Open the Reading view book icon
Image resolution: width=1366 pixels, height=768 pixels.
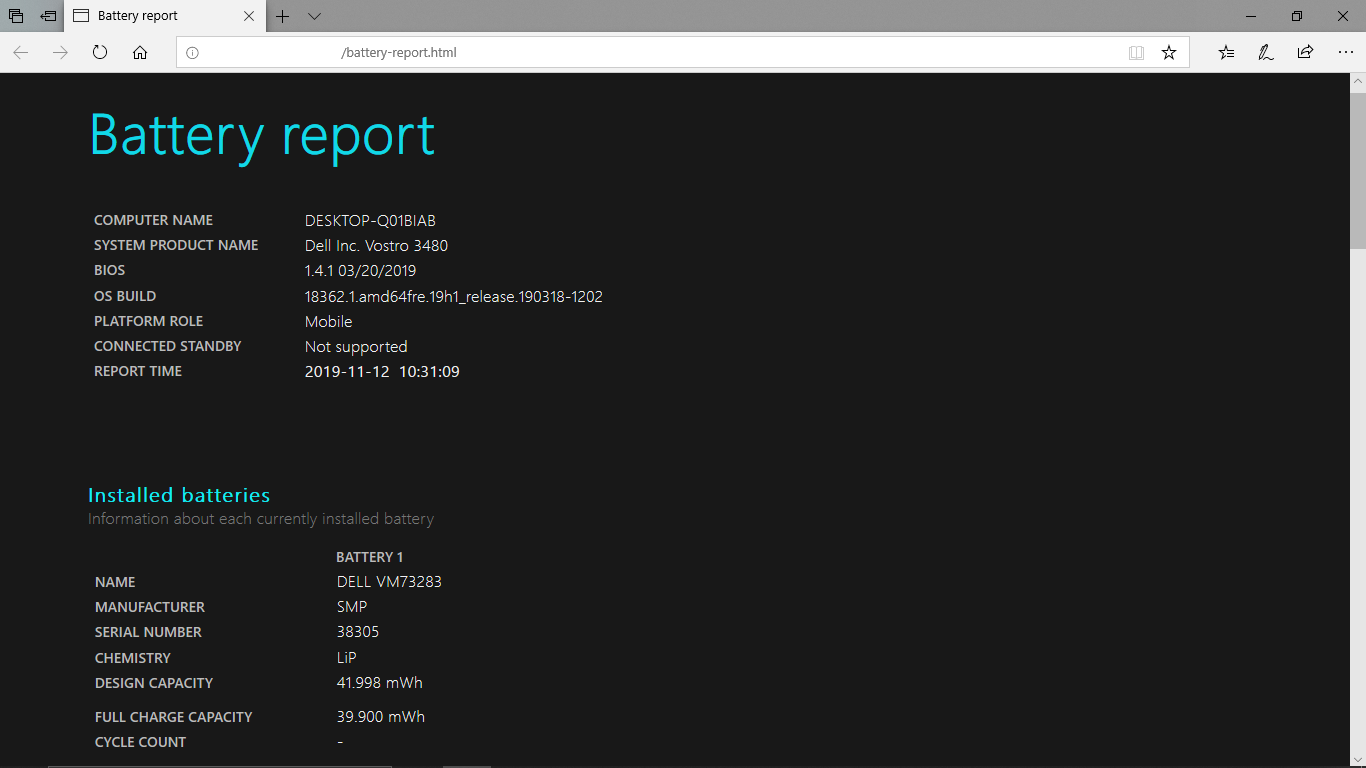pos(1136,53)
